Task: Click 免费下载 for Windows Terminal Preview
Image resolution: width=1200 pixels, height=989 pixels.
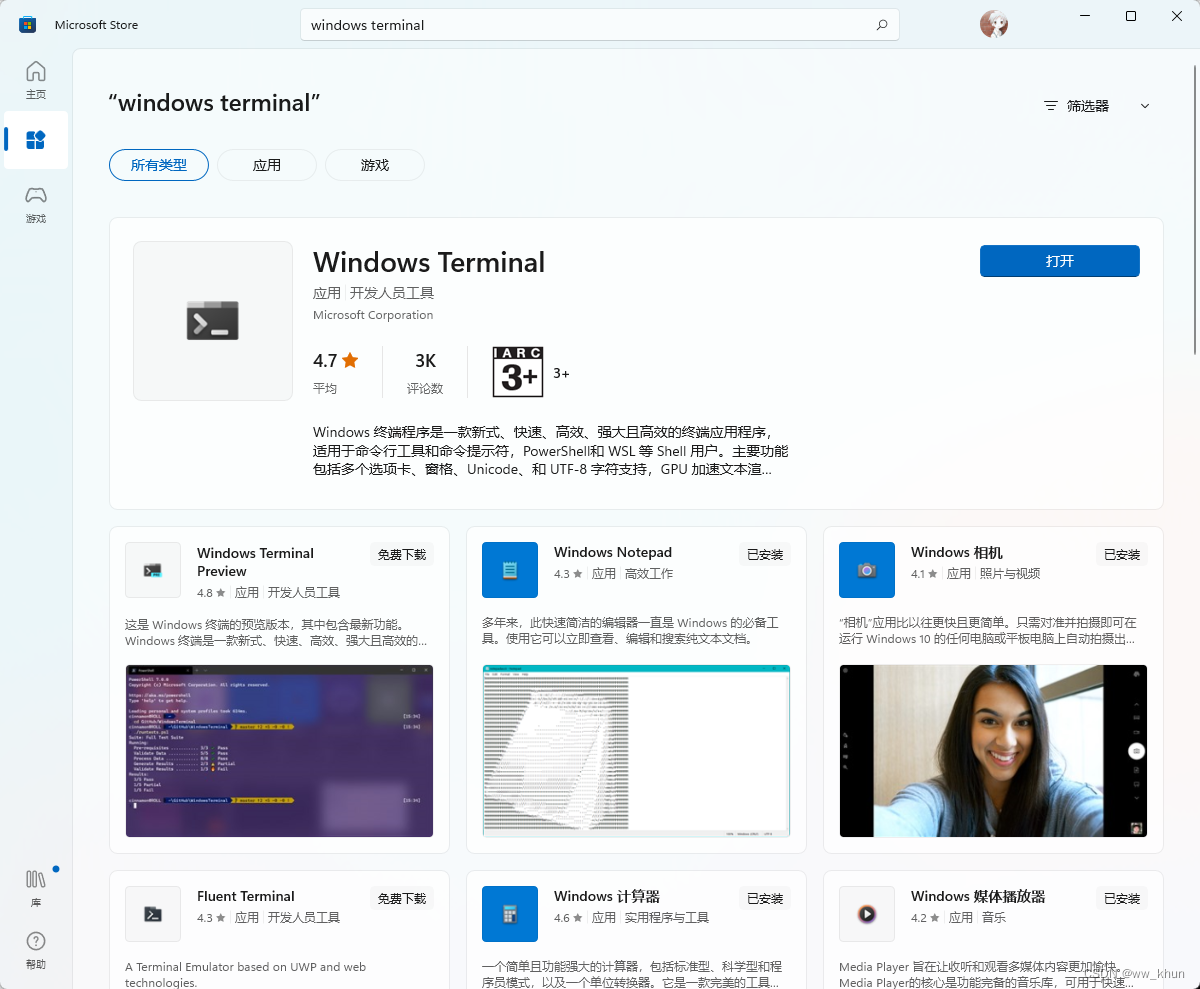Action: click(x=402, y=555)
